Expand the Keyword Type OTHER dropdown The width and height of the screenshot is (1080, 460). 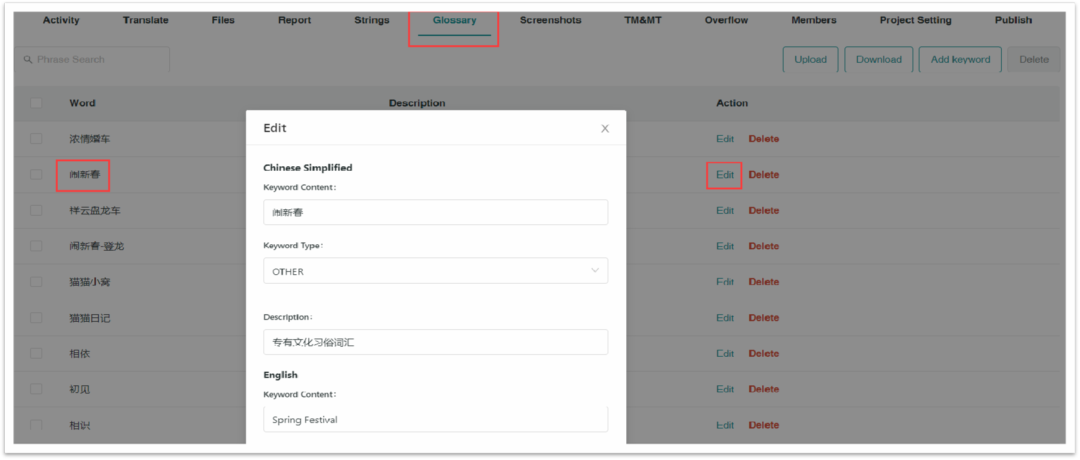click(x=435, y=271)
